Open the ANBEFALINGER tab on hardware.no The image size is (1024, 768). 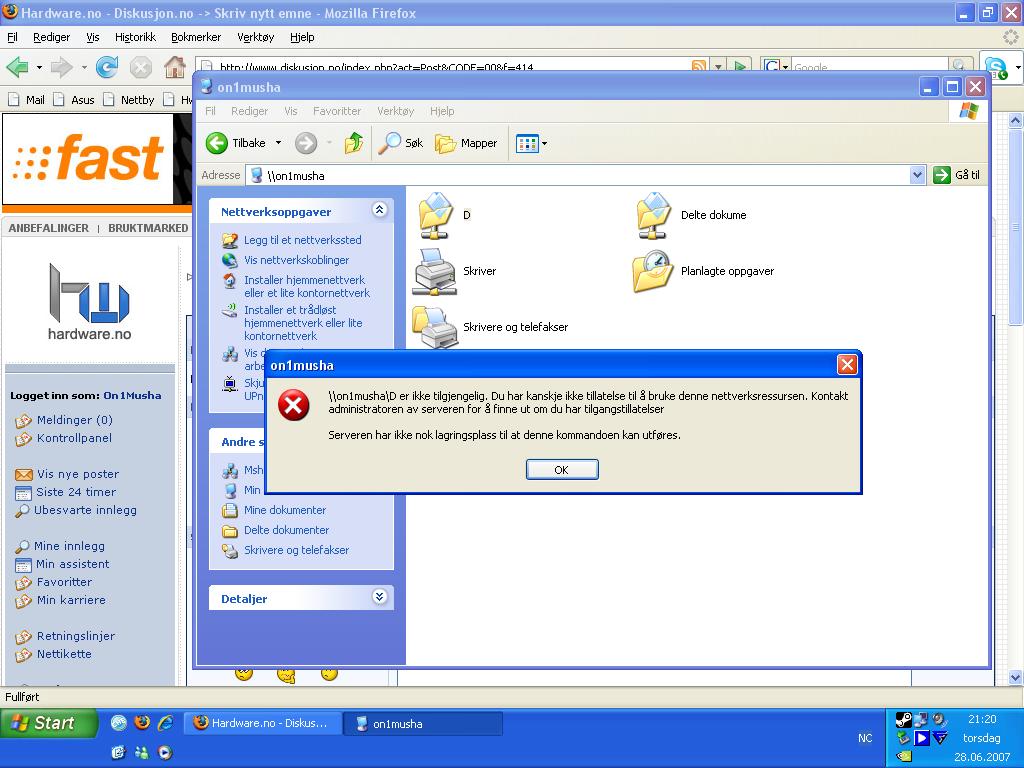[48, 229]
